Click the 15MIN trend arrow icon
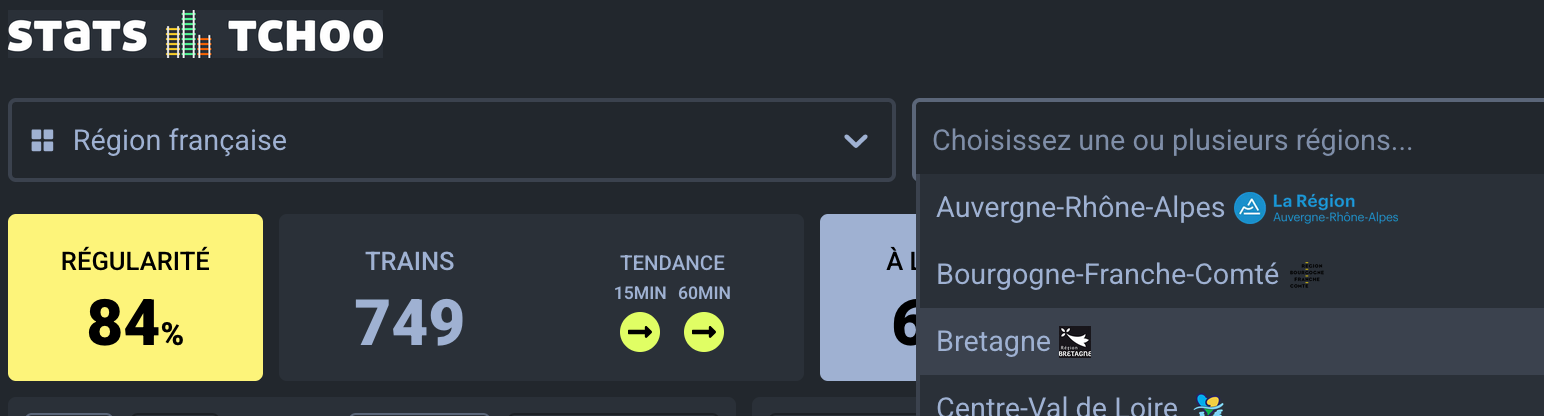 (640, 332)
